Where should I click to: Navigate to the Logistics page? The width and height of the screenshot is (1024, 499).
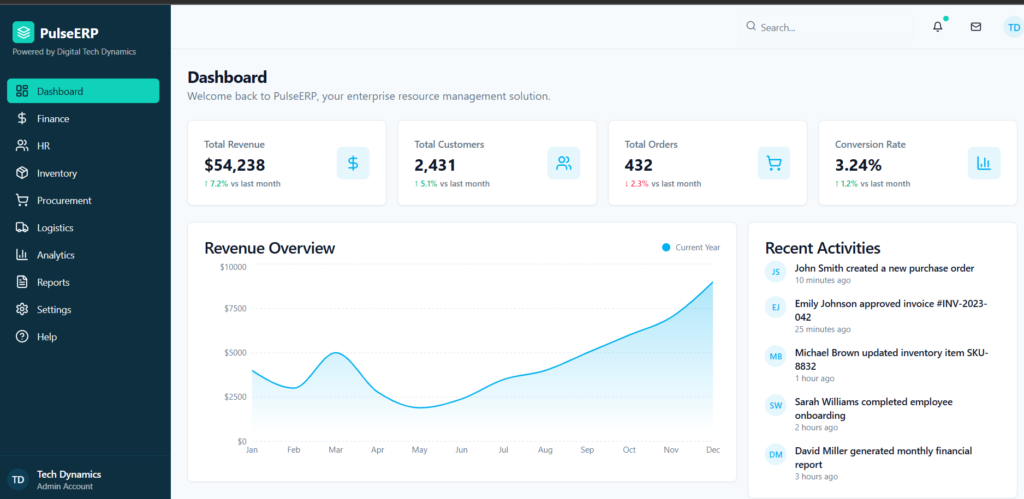coord(55,228)
